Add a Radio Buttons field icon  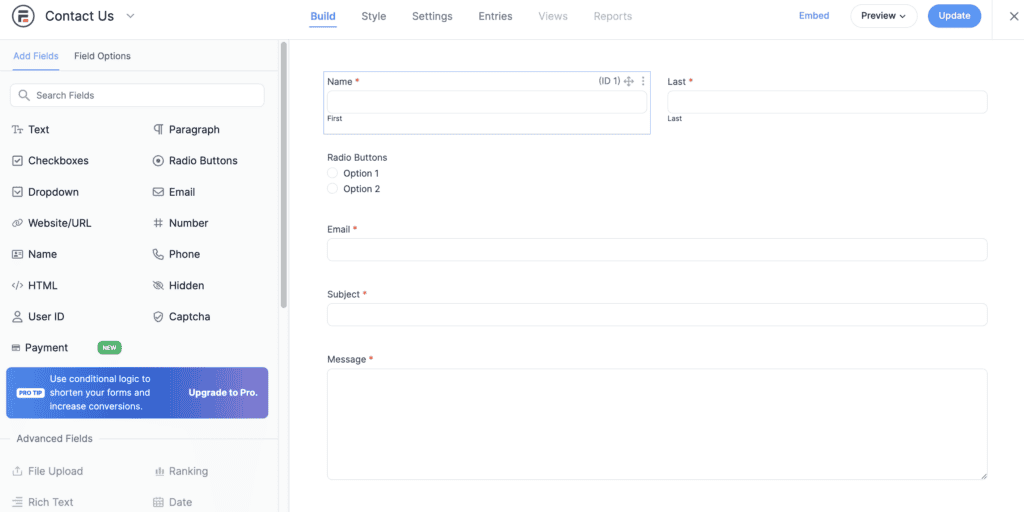coord(158,161)
